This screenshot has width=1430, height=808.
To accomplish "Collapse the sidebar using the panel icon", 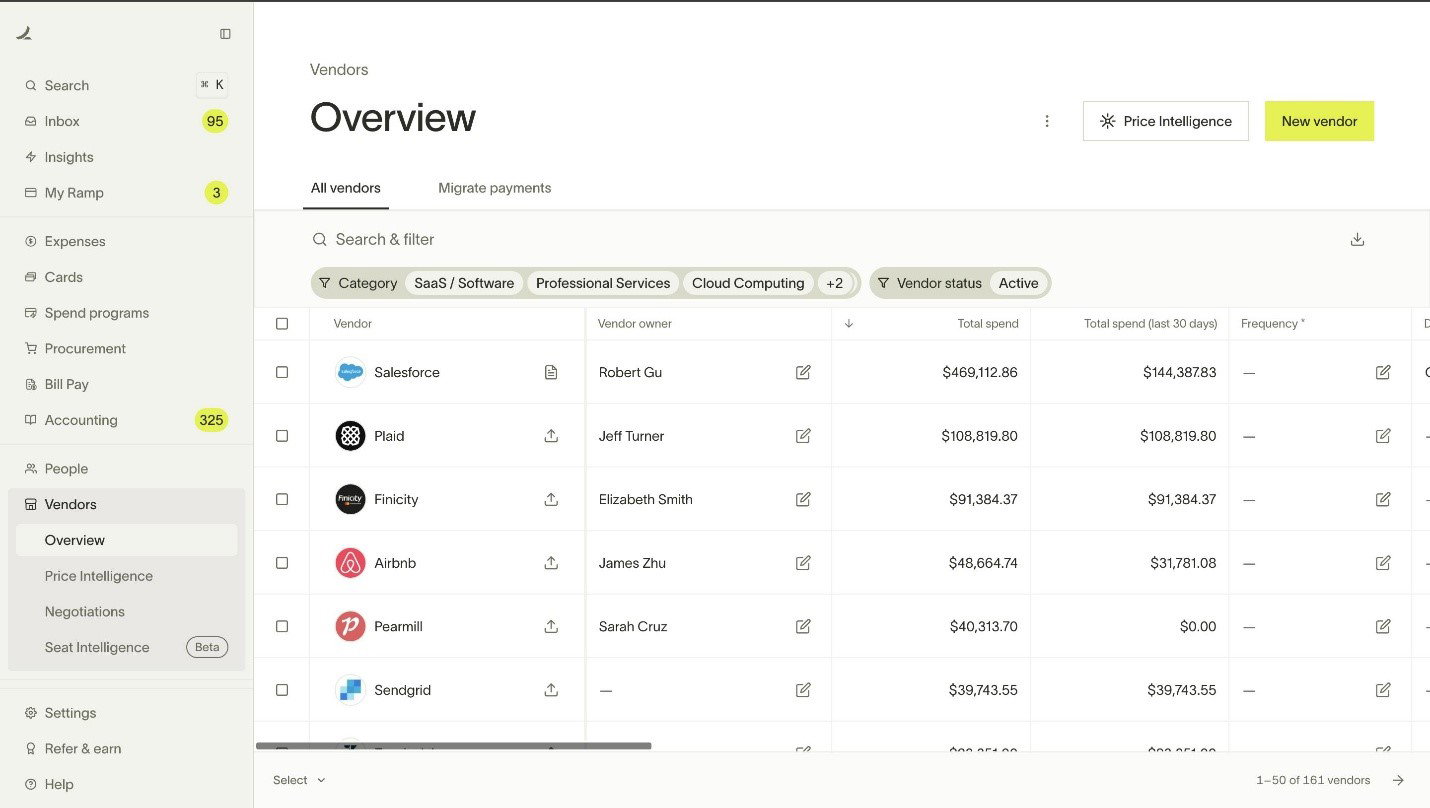I will click(226, 33).
